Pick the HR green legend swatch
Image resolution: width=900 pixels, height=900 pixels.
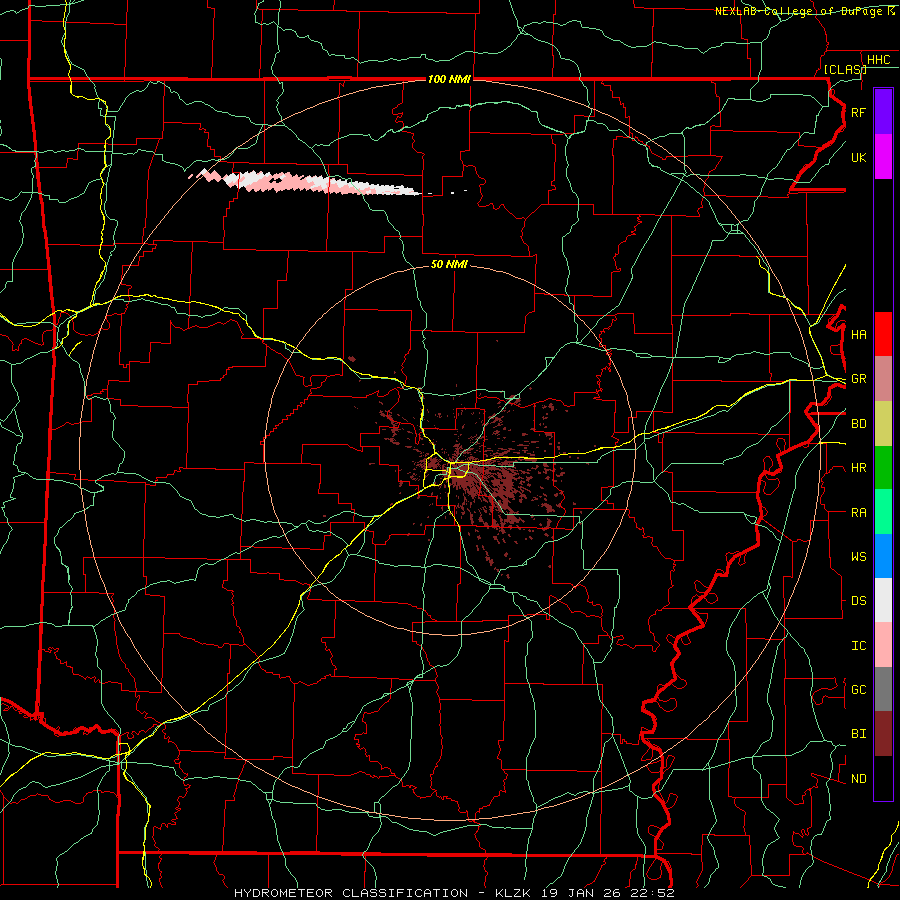coord(883,468)
